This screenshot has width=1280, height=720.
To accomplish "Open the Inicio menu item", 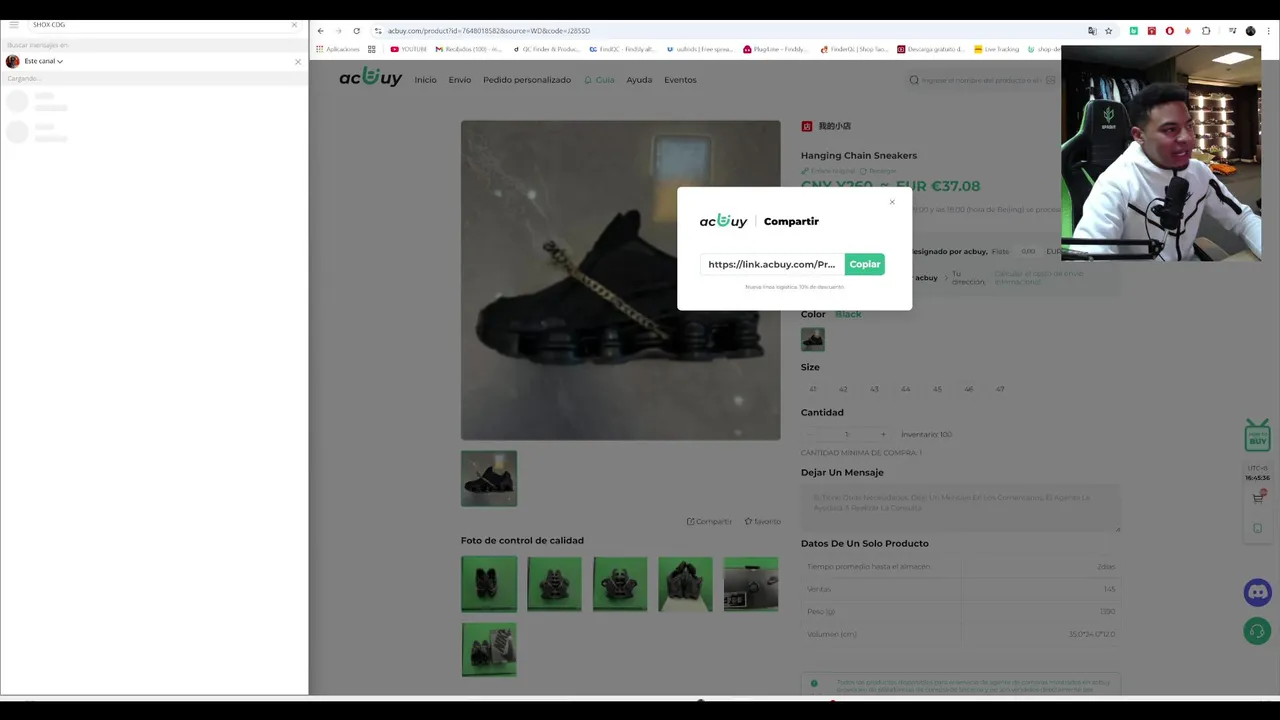I will [426, 80].
